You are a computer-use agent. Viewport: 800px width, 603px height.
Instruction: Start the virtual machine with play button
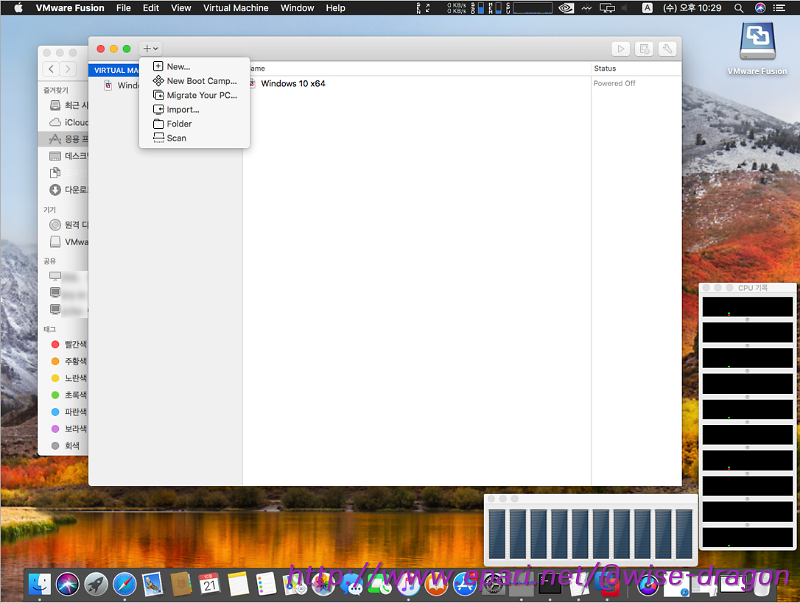(620, 48)
